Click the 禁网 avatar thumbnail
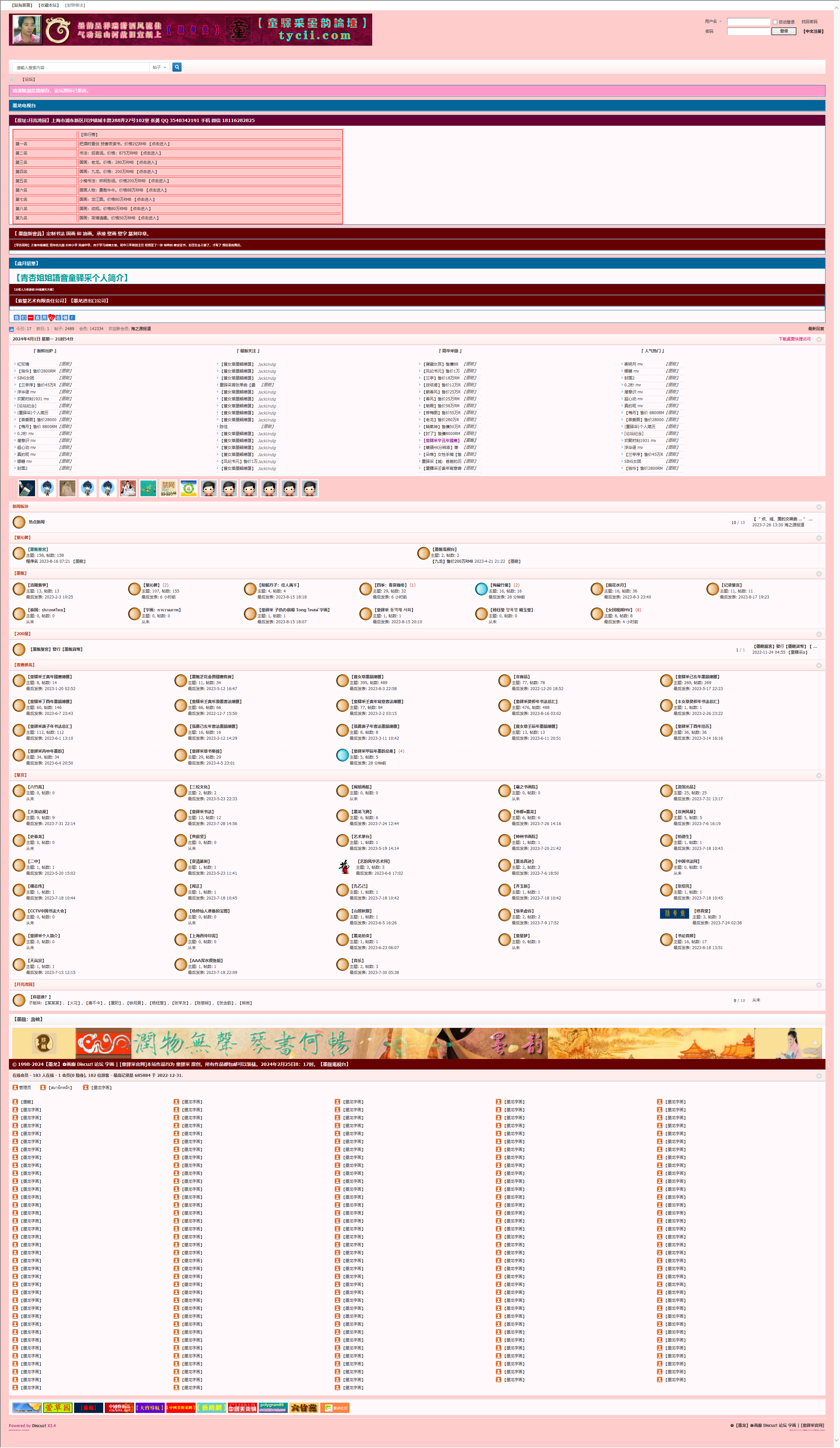 point(168,488)
